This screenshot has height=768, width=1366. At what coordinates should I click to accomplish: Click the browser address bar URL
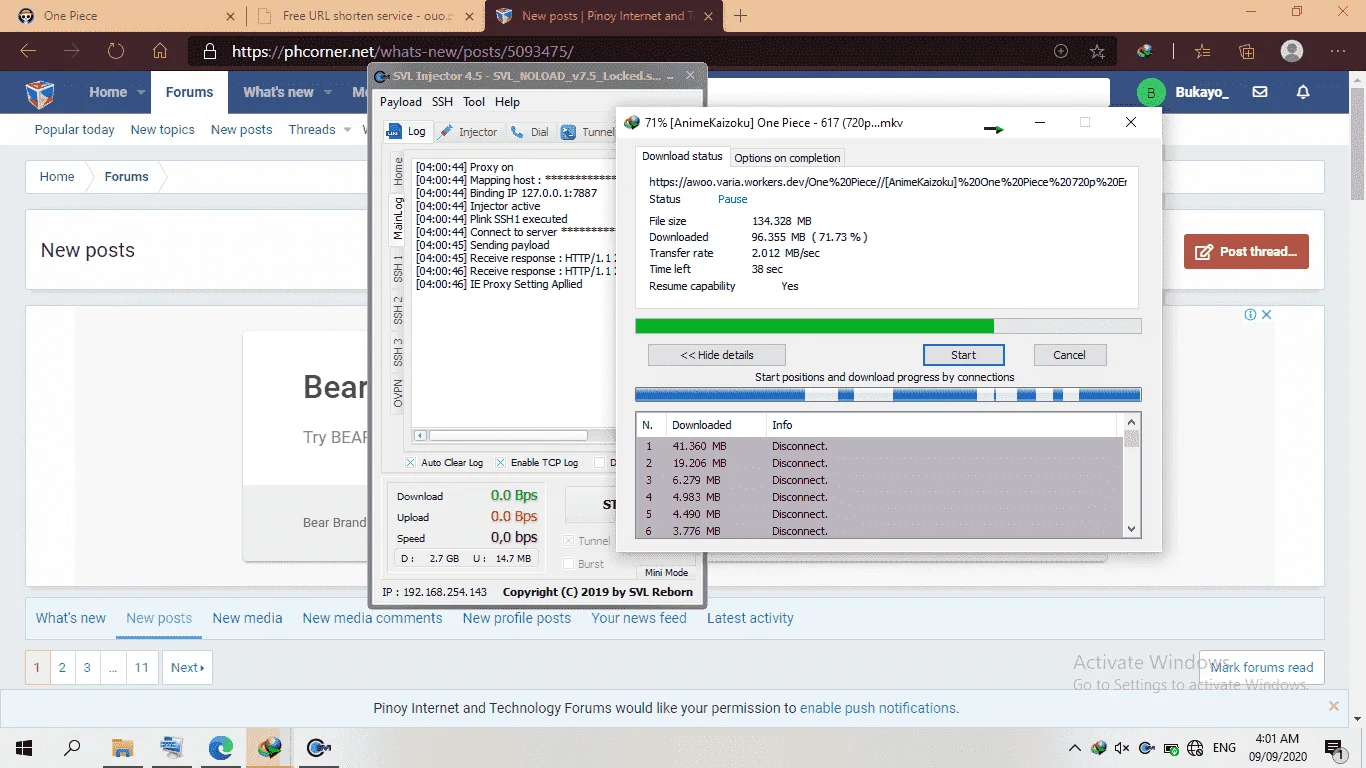[x=403, y=51]
